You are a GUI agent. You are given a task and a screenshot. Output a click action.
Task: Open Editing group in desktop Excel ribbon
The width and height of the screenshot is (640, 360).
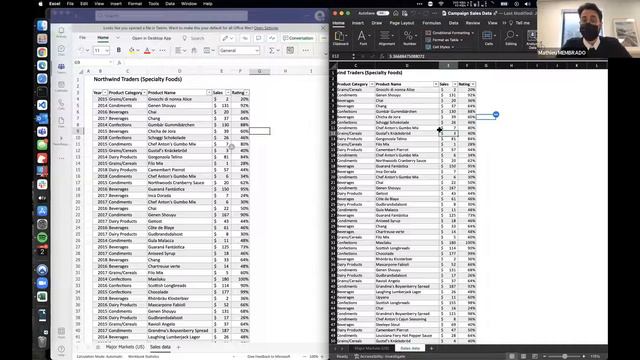point(511,38)
